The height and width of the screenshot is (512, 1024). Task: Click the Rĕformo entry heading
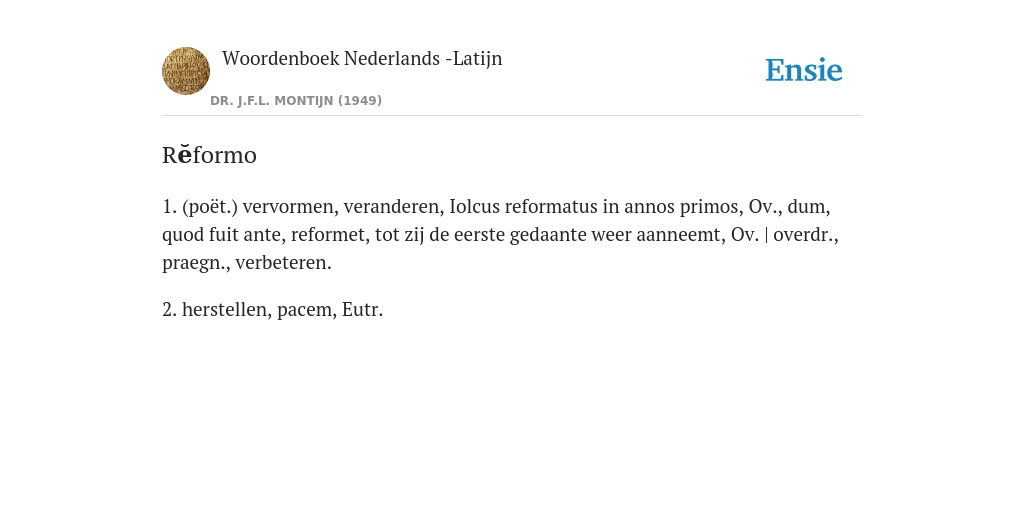[209, 155]
